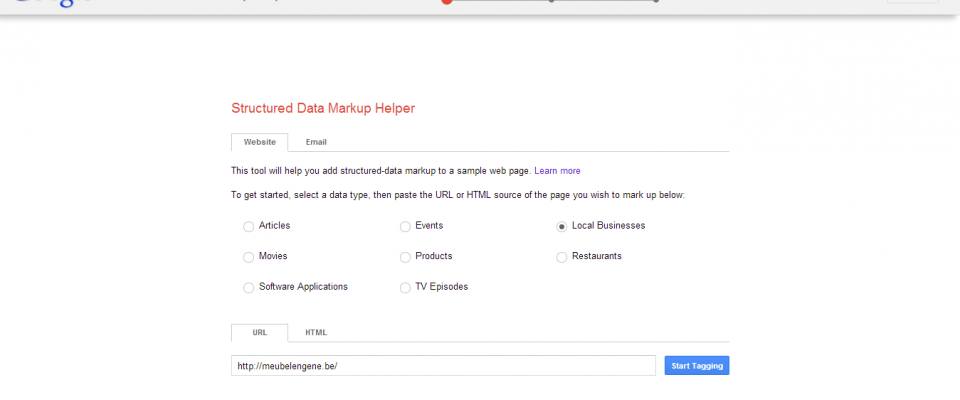Switch to the URL input tab
This screenshot has width=960, height=400.
(260, 333)
